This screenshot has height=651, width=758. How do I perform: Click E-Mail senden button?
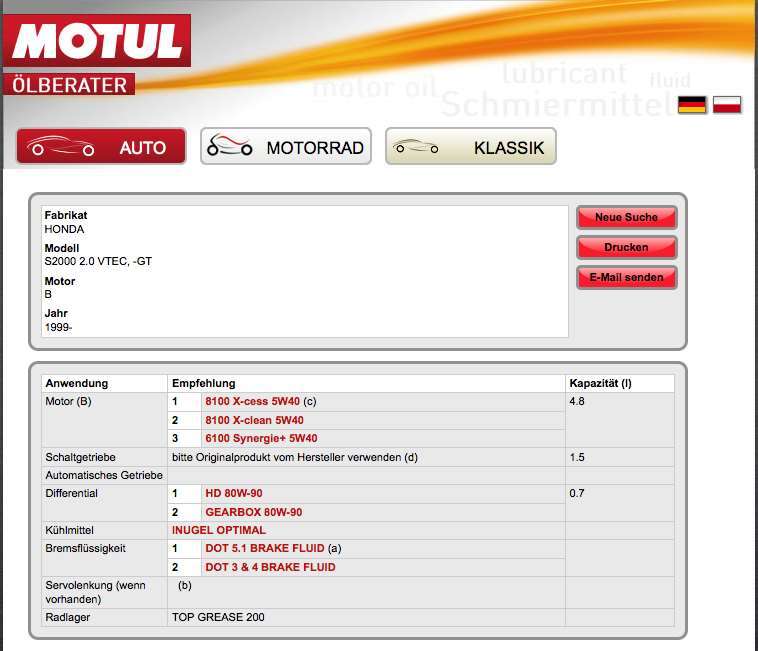626,277
